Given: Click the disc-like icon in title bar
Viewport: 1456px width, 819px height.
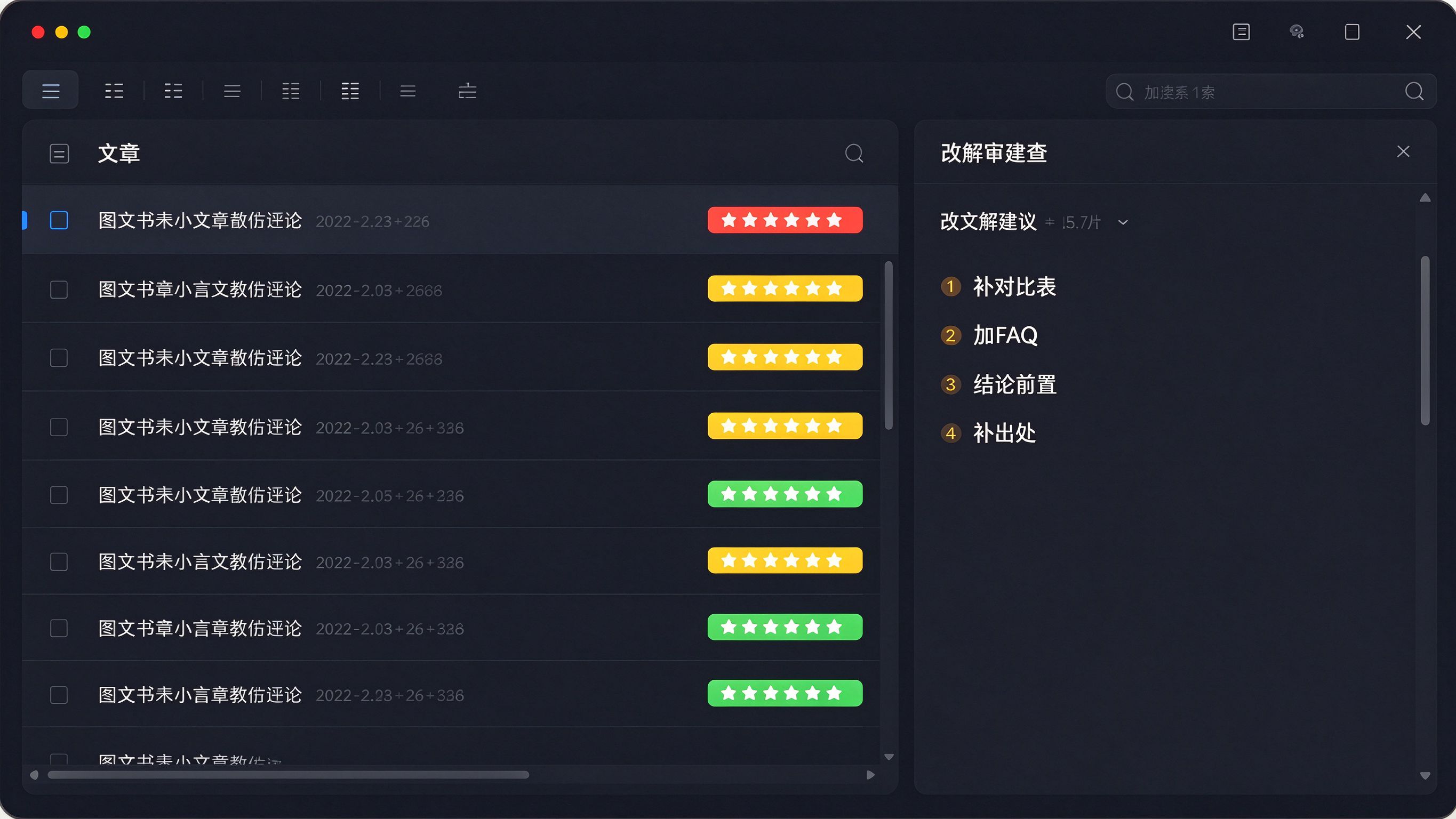Looking at the screenshot, I should coord(1297,31).
